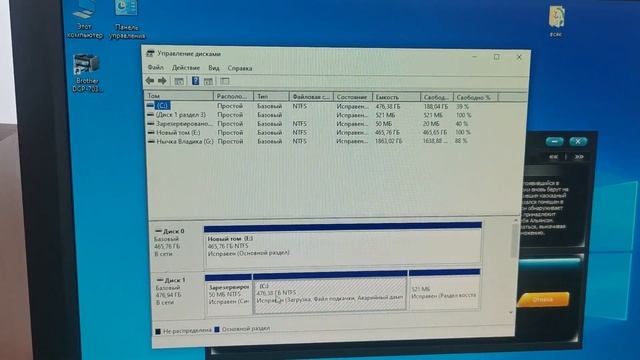Sort by the Располо... column header

(233, 96)
